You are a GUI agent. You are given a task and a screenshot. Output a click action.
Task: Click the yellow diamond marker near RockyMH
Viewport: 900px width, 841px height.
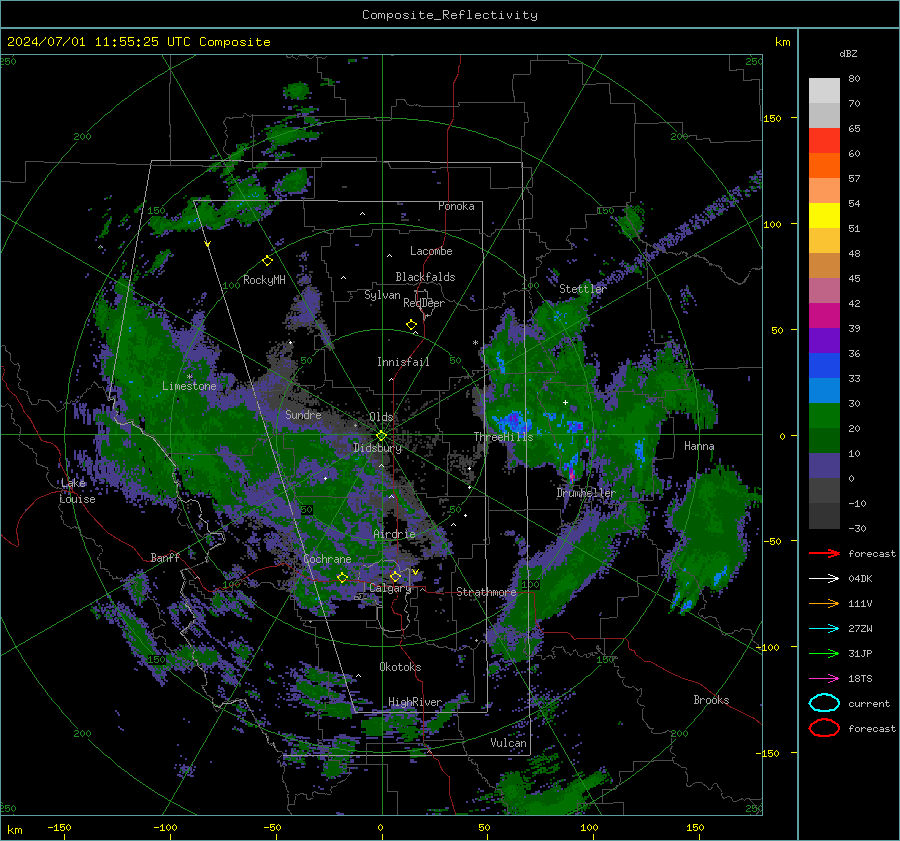click(x=267, y=261)
